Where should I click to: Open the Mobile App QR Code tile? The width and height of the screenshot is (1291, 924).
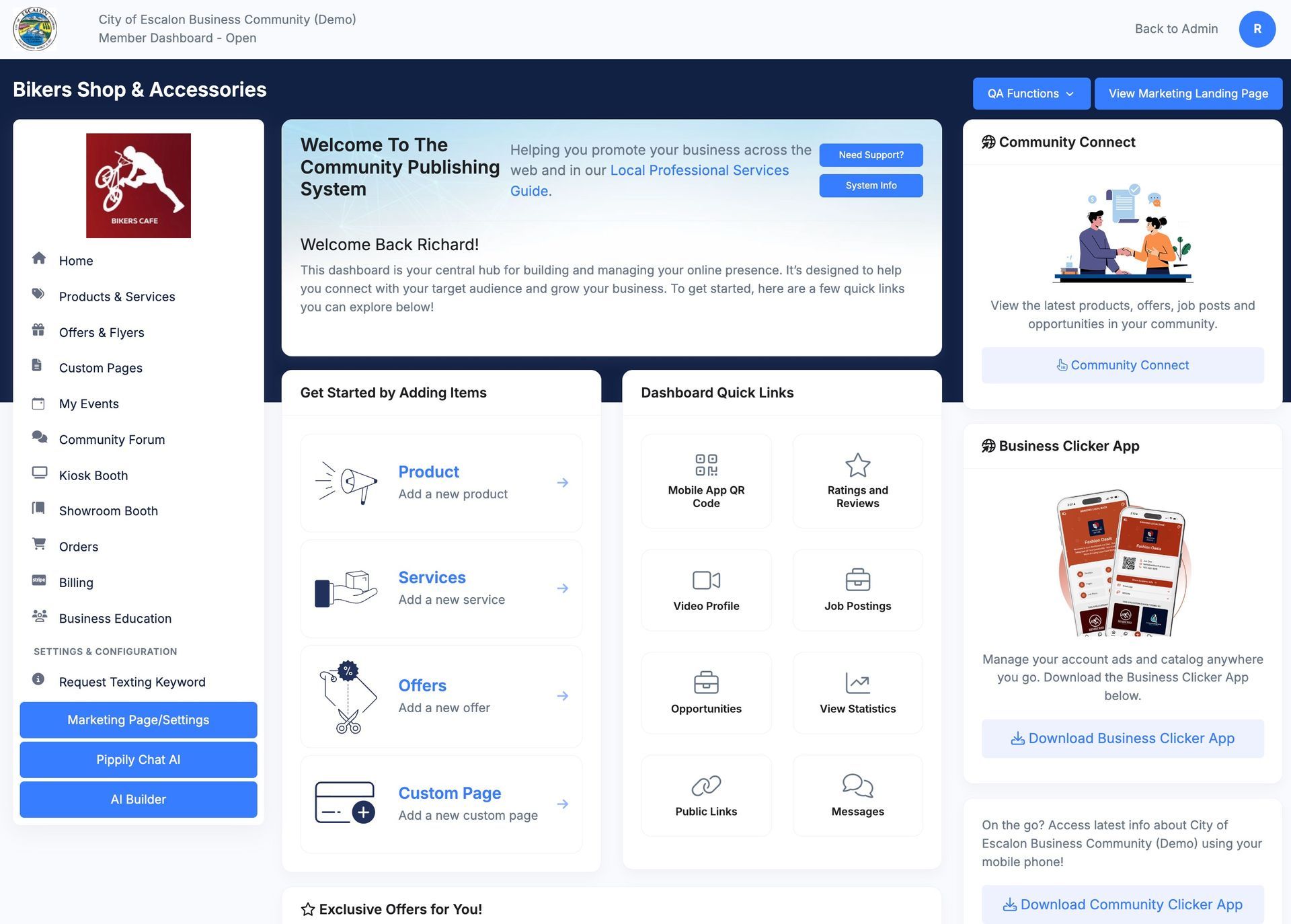click(x=705, y=481)
